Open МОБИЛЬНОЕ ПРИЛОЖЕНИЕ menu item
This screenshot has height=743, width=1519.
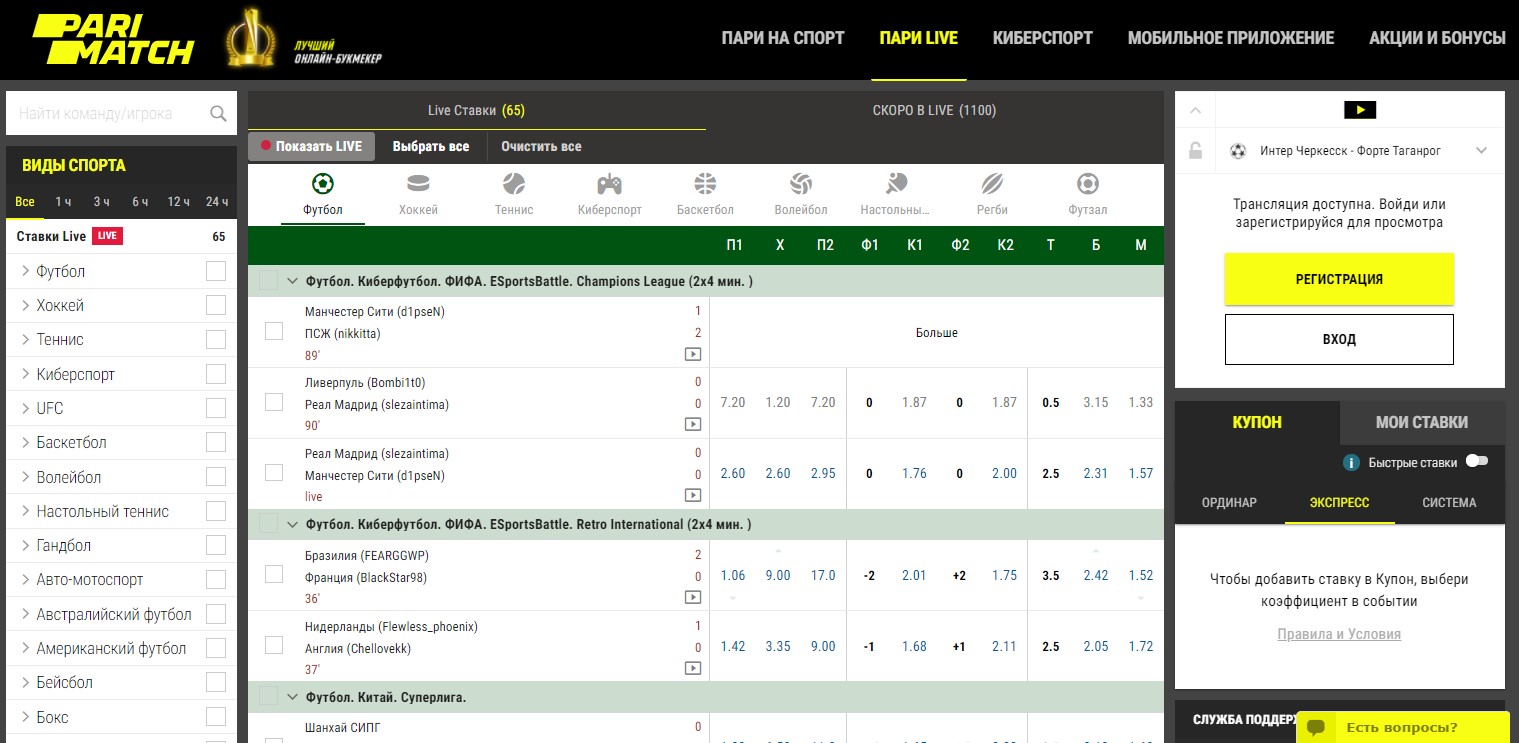[x=1231, y=38]
